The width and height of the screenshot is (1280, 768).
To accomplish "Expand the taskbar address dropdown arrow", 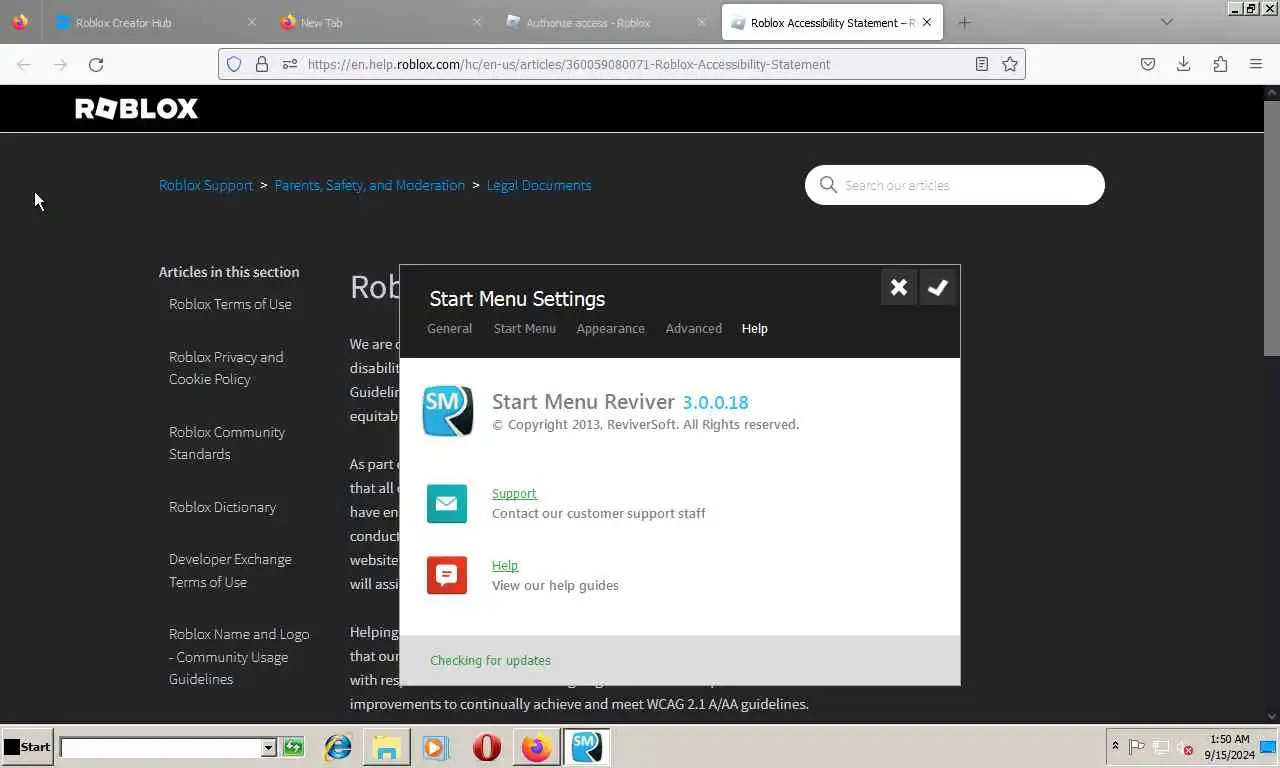I will pyautogui.click(x=268, y=748).
